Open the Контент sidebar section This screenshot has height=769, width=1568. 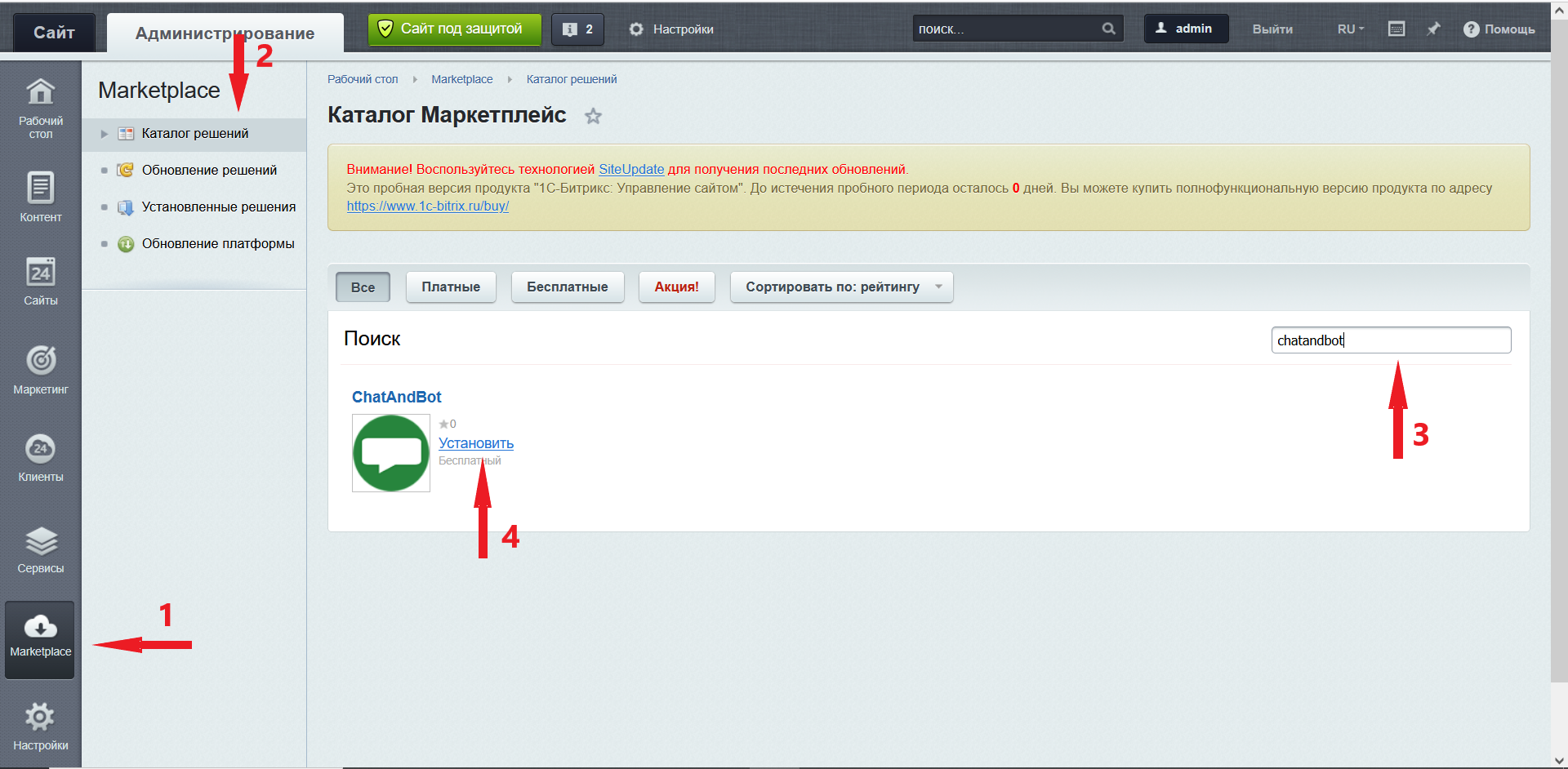click(40, 196)
